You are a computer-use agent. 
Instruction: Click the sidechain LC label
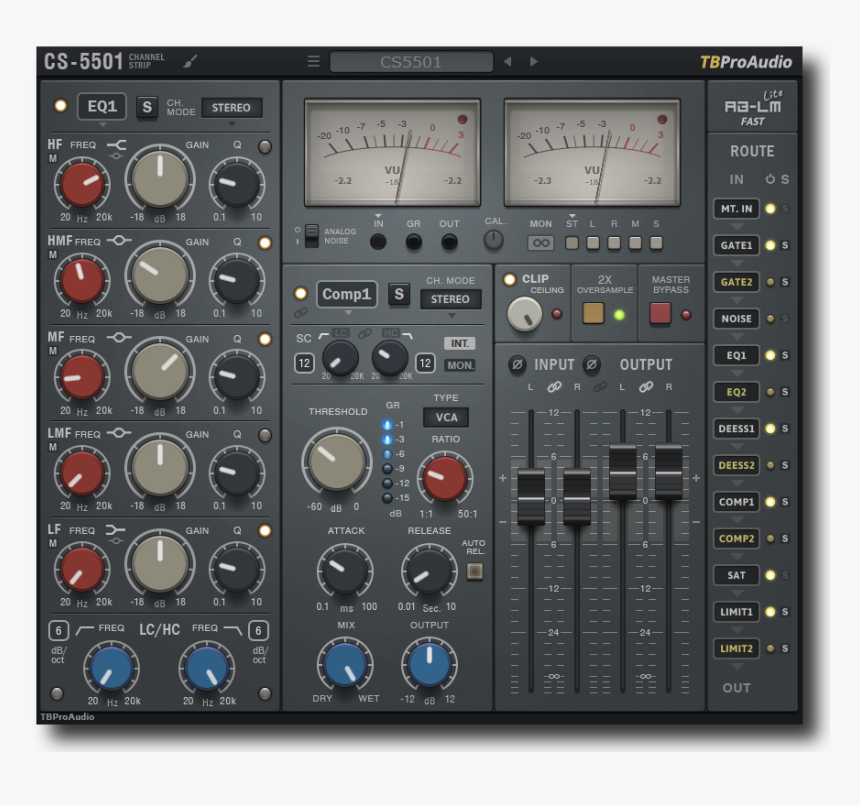[341, 333]
